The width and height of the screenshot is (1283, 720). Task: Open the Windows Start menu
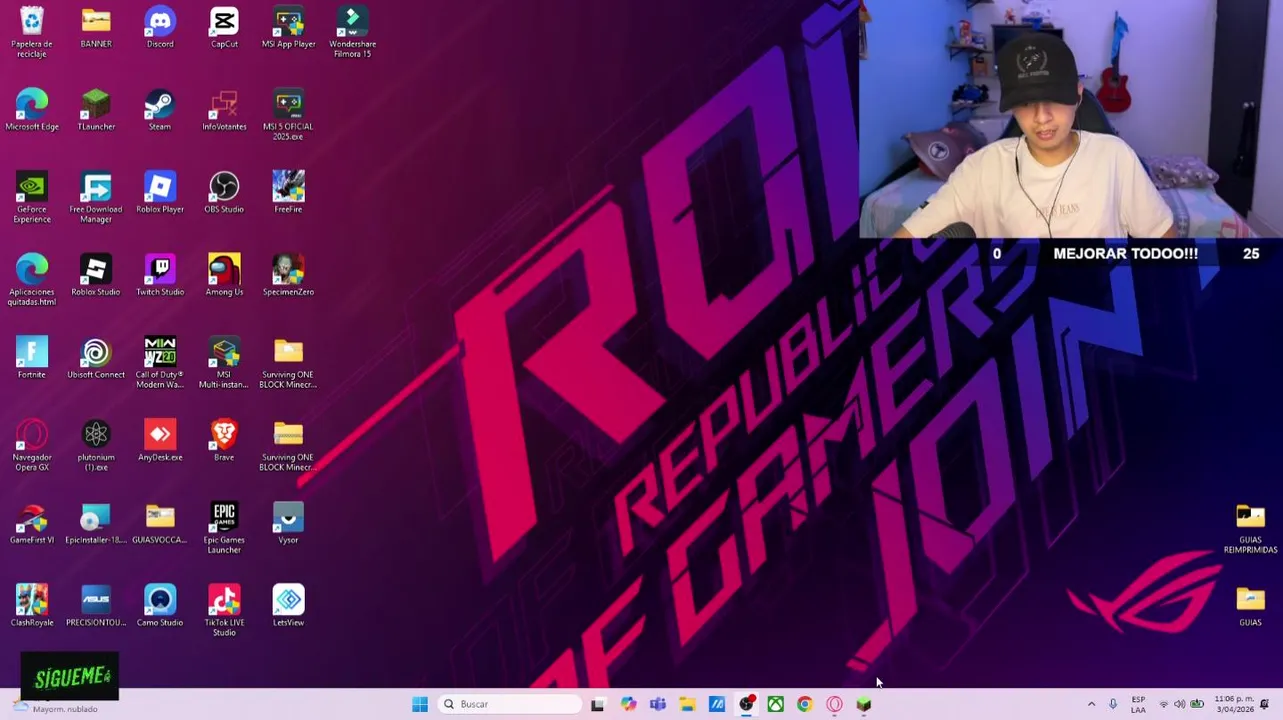420,704
